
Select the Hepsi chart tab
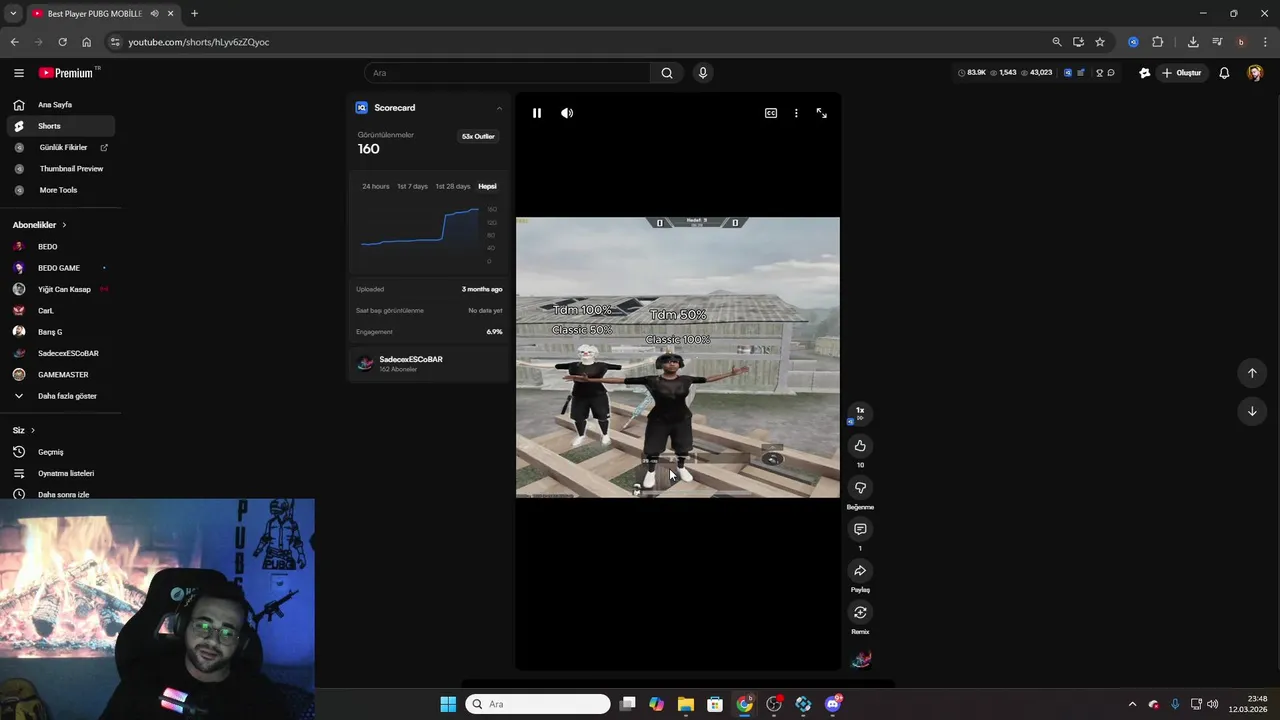[487, 186]
